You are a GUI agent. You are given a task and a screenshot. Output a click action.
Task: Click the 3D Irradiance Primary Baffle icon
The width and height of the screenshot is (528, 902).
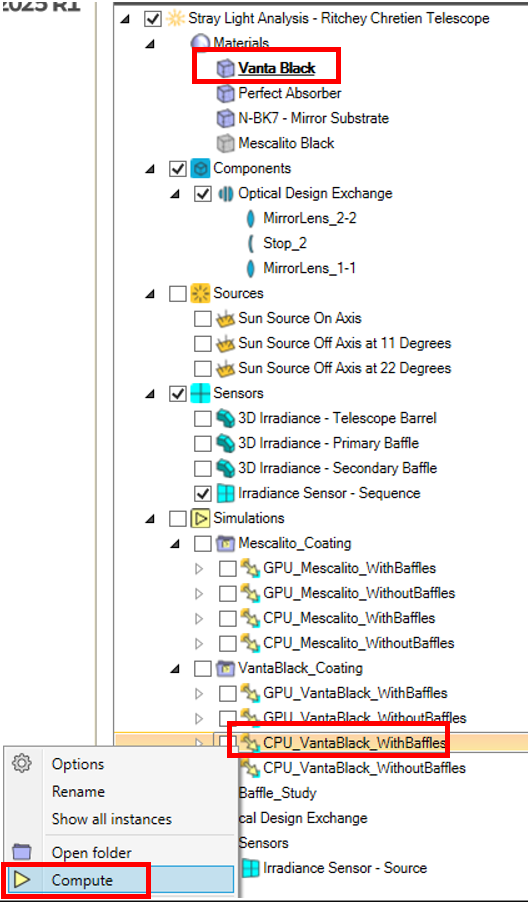point(225,444)
